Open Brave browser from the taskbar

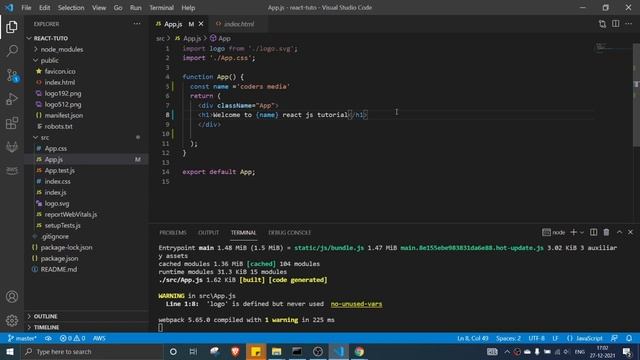[235, 351]
